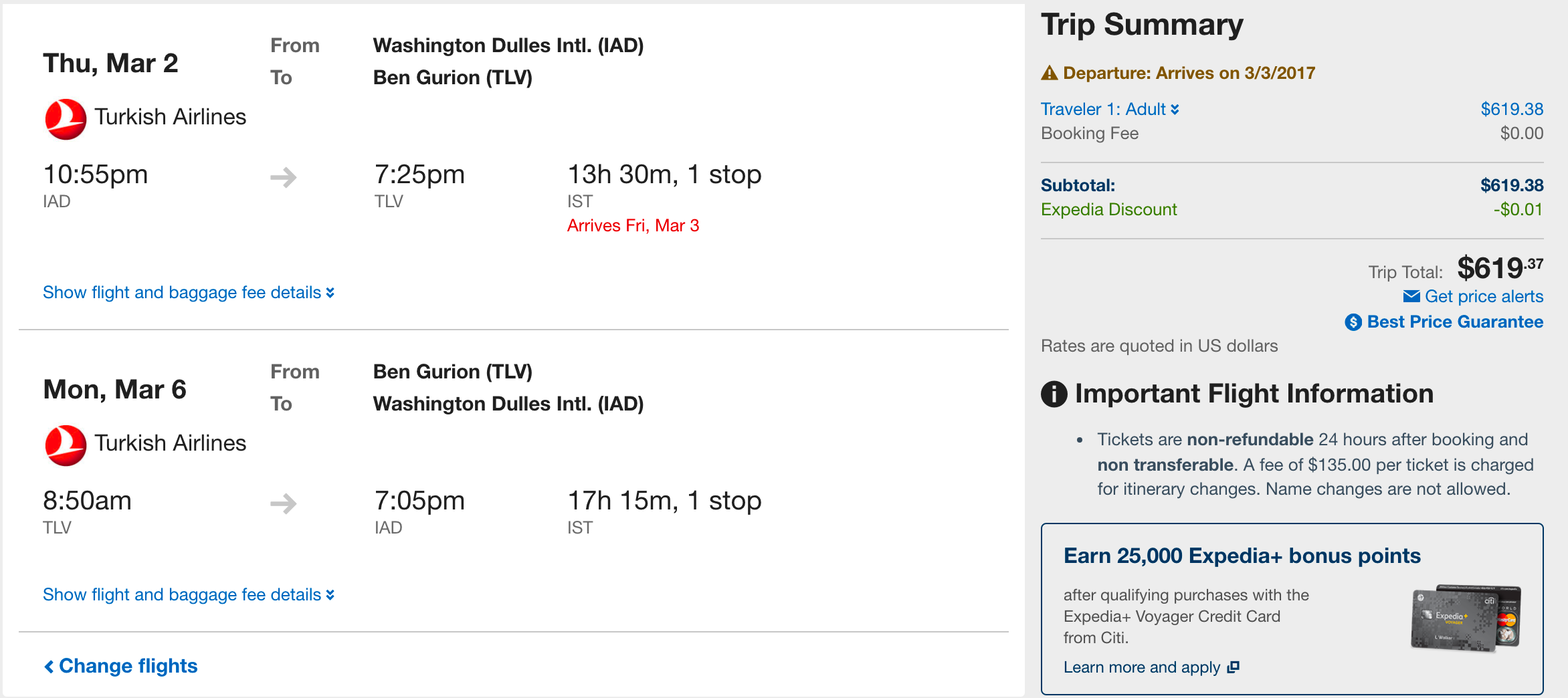Screen dimensions: 1568x698
Task: Go back via Change flights link
Action: click(x=121, y=666)
